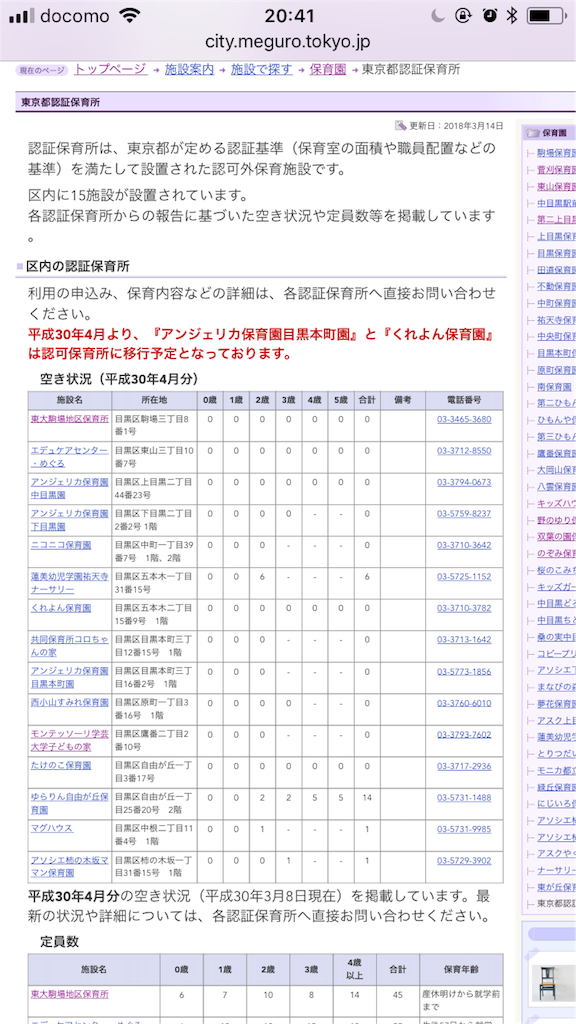
Task: Open 八雲保育園 sidebar link
Action: click(556, 486)
